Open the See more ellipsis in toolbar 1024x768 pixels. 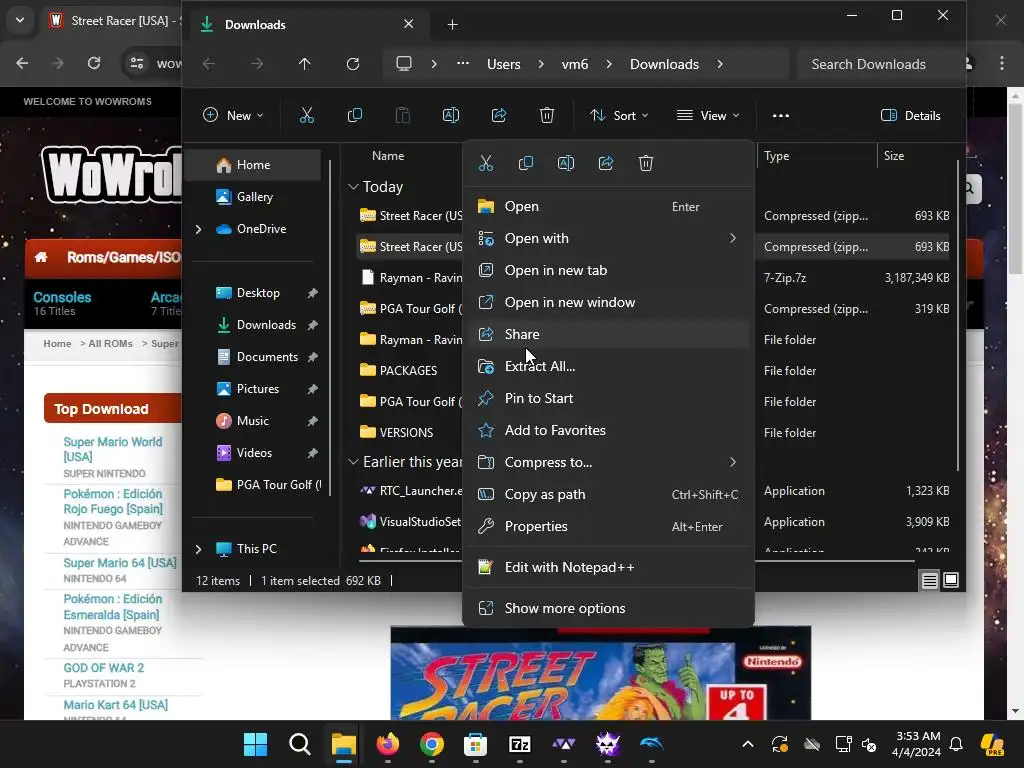click(781, 116)
